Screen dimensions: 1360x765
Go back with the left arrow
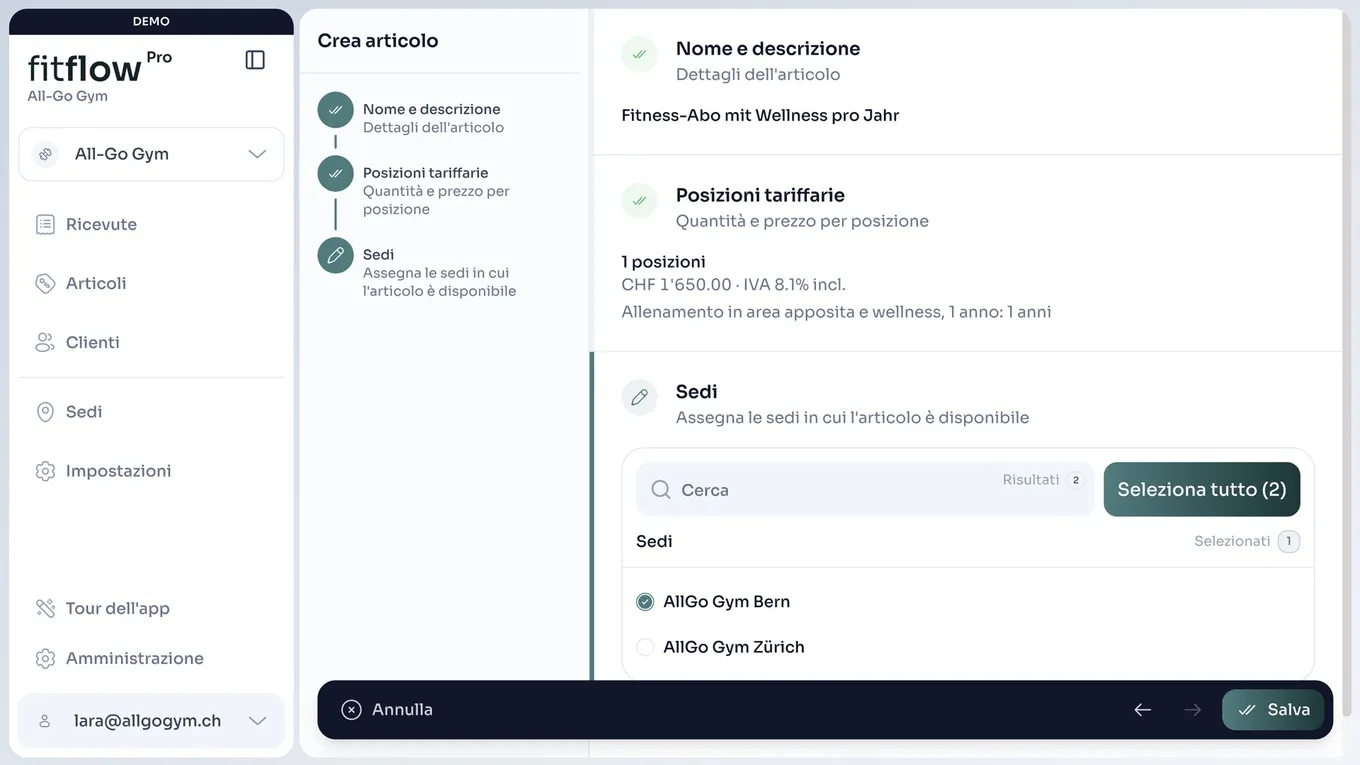coord(1143,710)
